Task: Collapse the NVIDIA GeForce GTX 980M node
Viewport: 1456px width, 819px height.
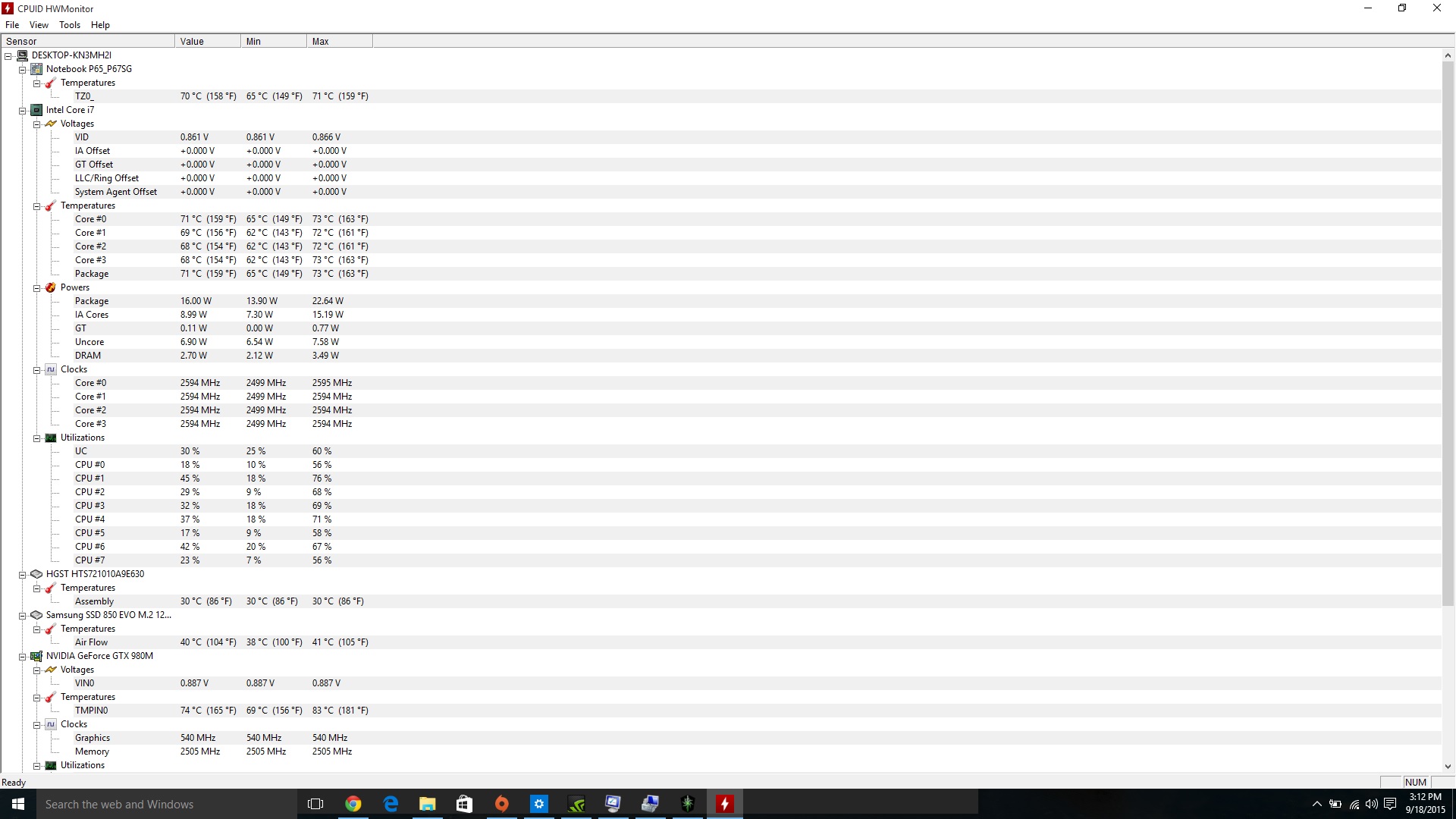Action: 23,657
